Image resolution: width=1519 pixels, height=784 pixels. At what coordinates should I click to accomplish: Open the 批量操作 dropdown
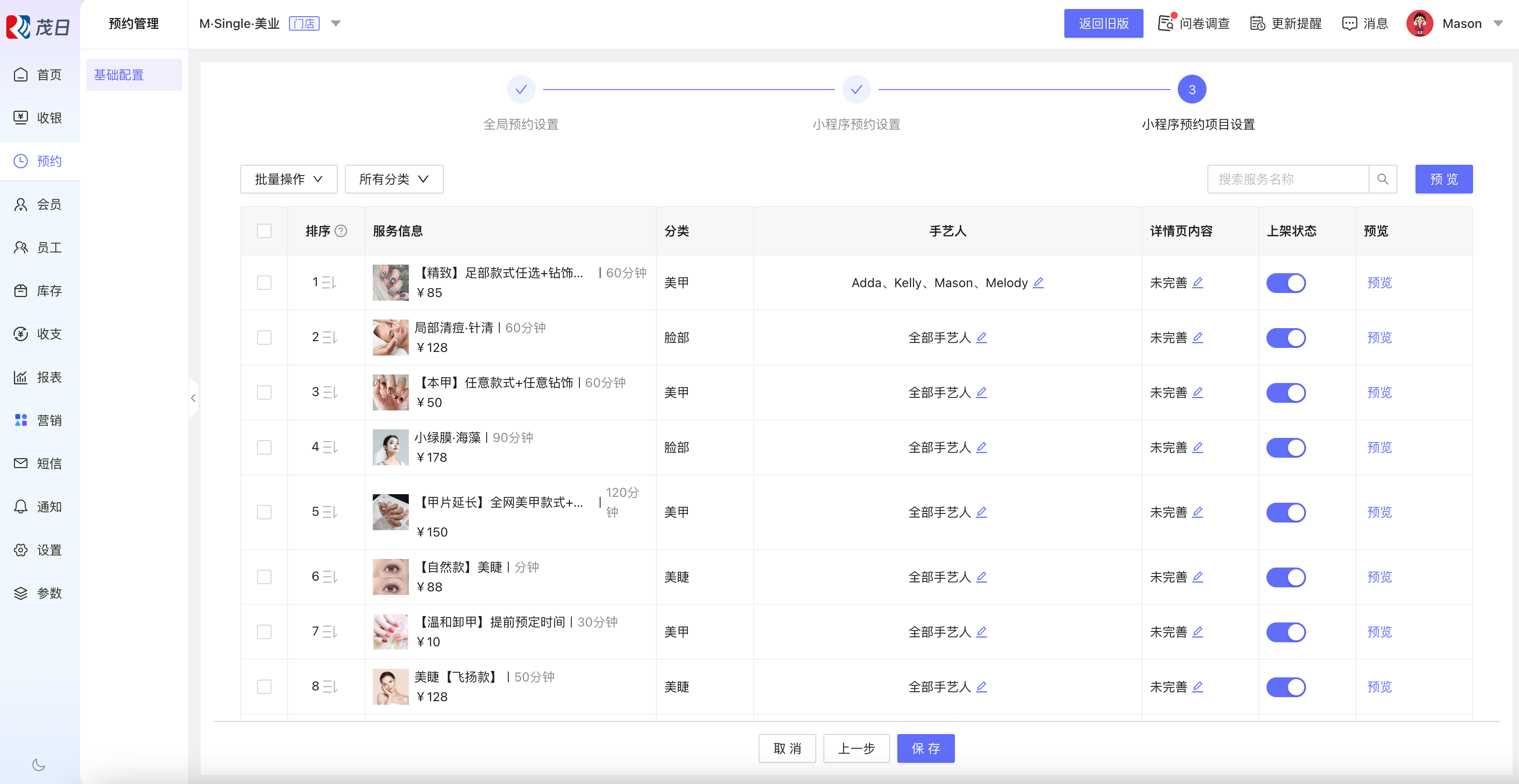[x=288, y=179]
